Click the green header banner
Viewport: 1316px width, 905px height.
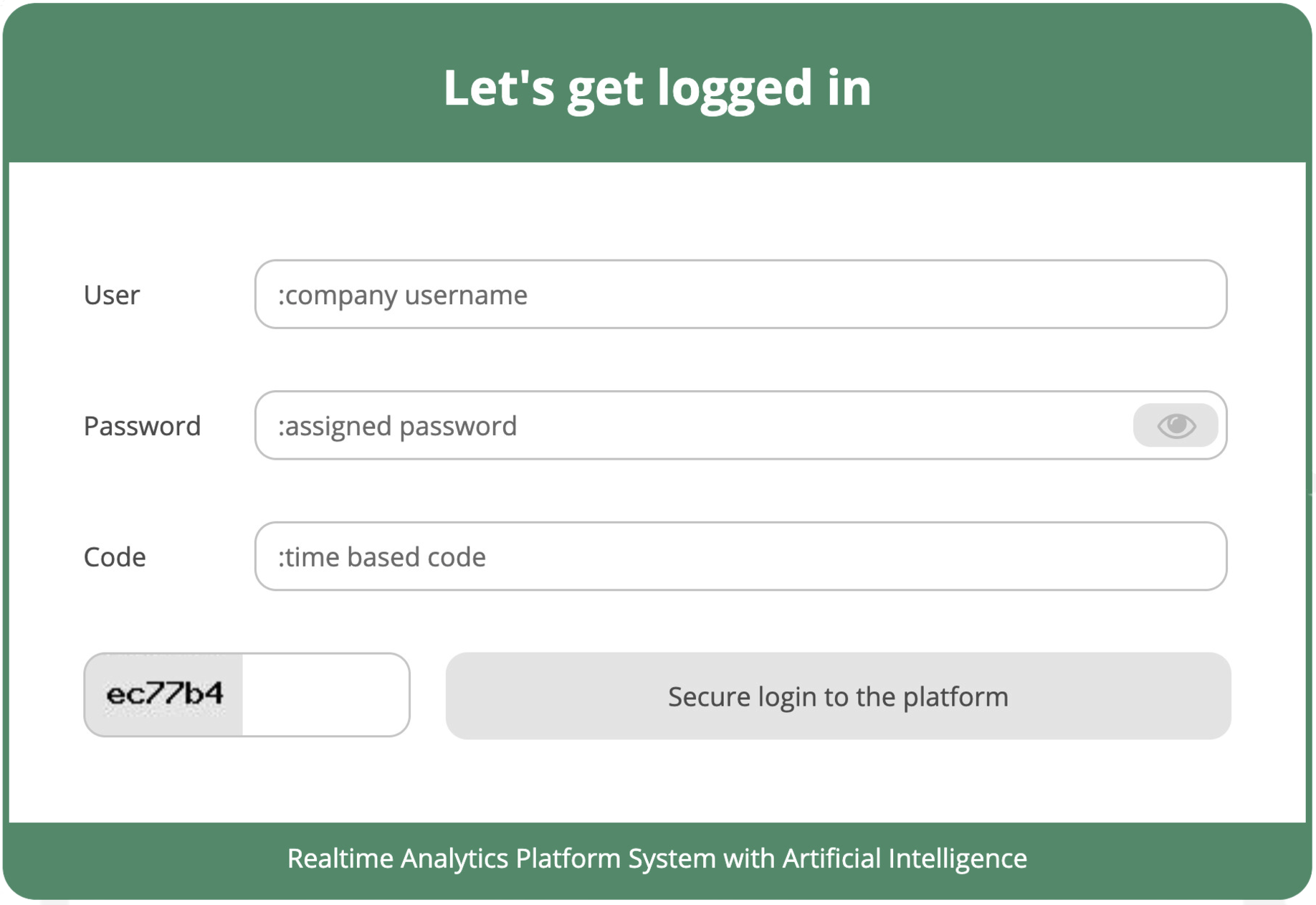657,82
